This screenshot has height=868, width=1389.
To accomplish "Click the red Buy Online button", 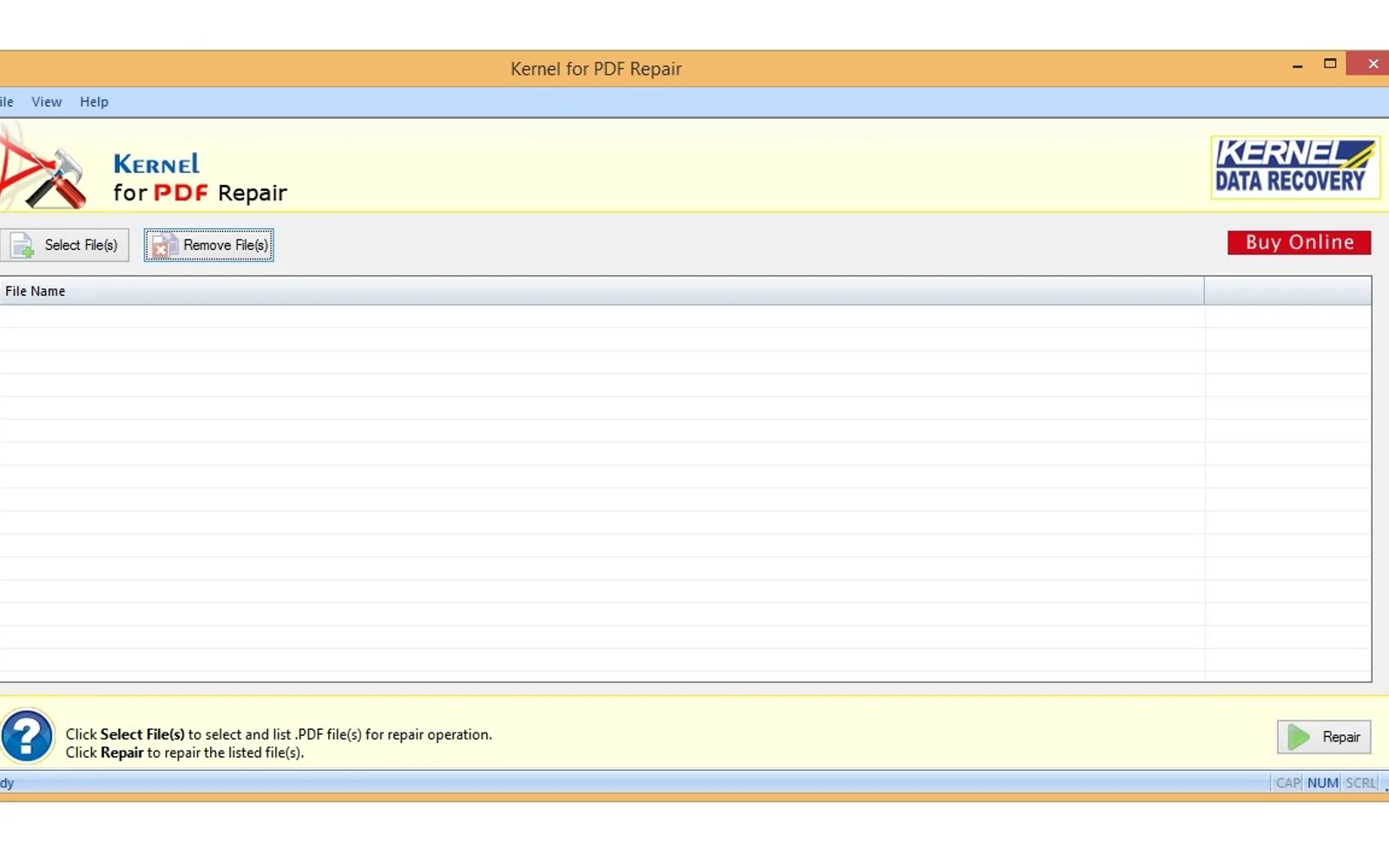I will (x=1300, y=242).
